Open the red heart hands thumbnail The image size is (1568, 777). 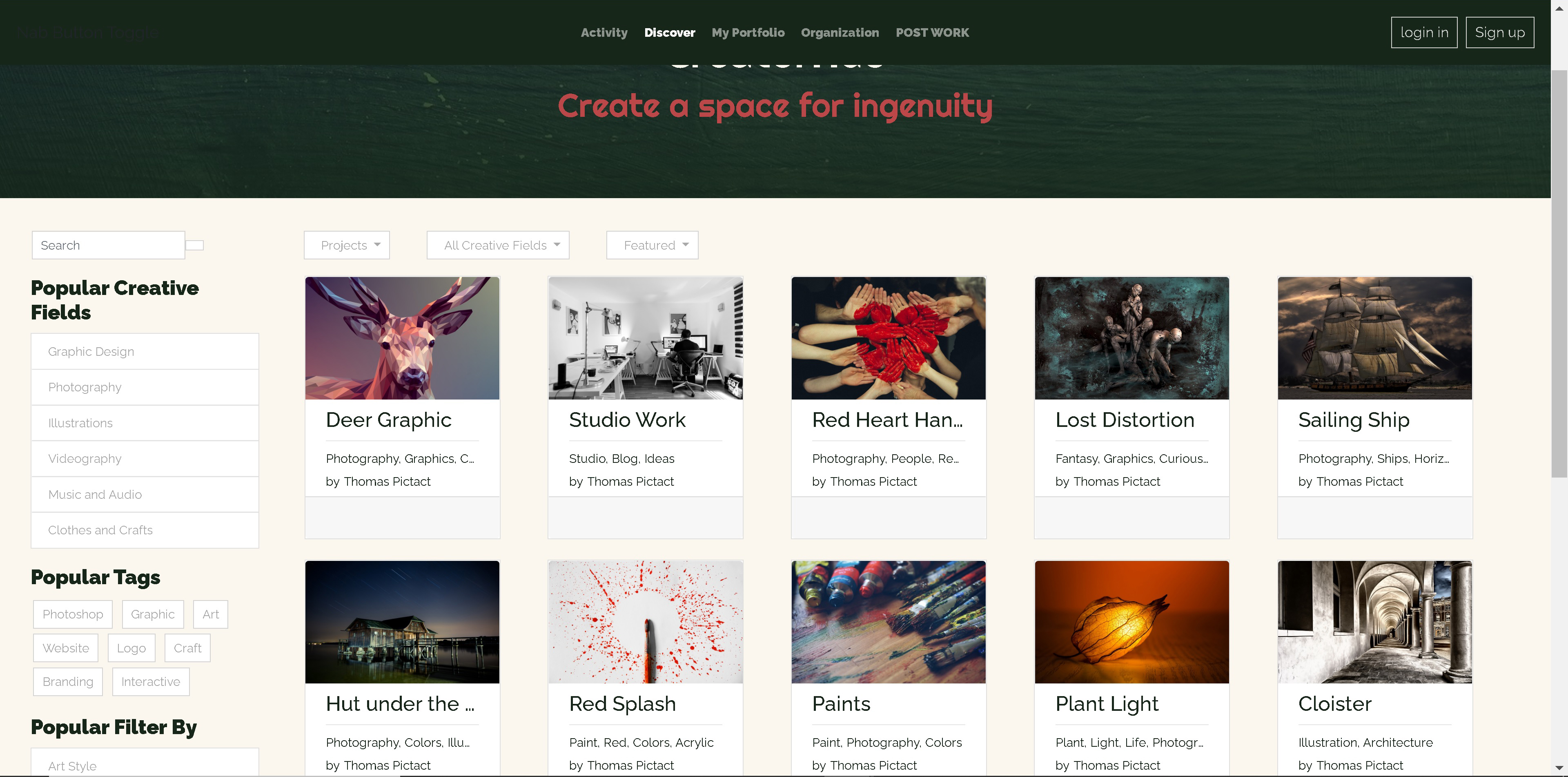click(x=888, y=339)
